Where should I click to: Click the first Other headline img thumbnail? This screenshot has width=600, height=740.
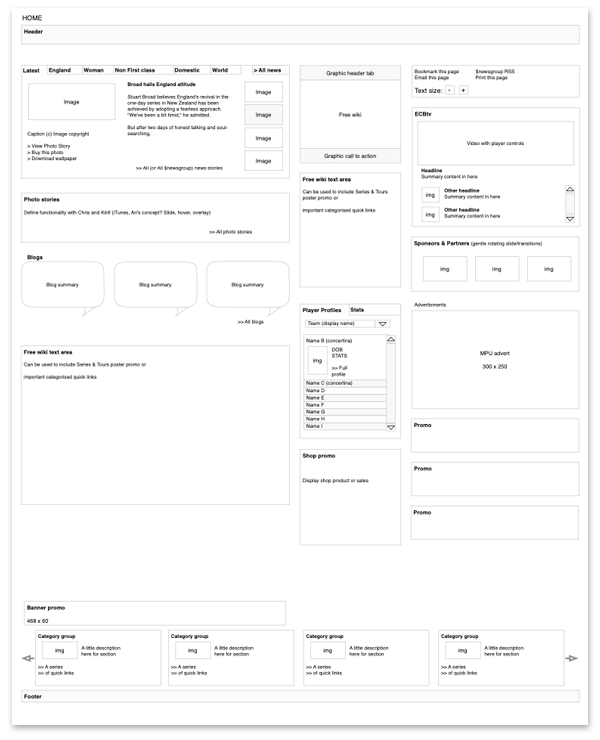point(430,195)
